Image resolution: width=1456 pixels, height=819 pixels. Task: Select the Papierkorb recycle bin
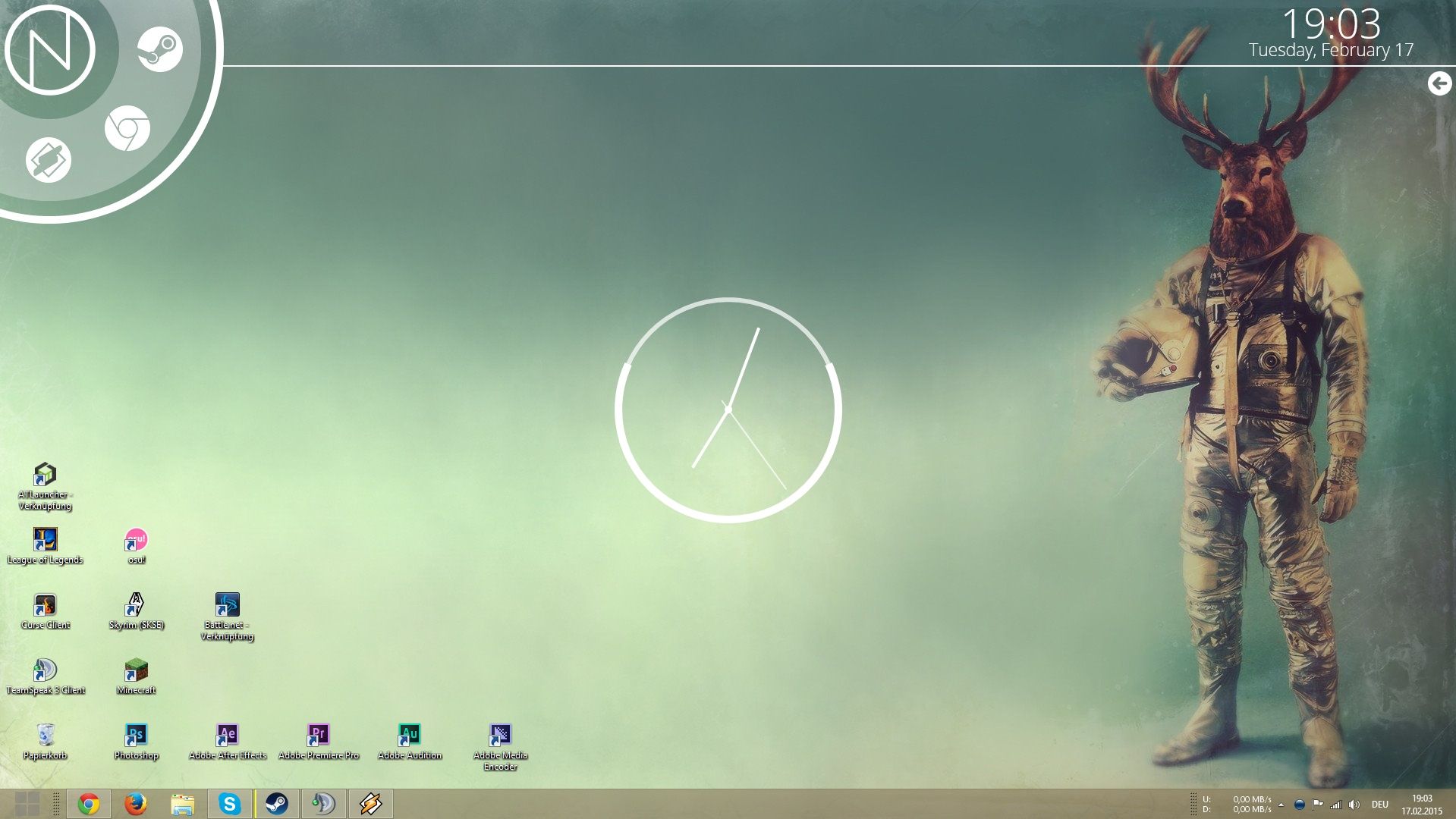click(45, 736)
